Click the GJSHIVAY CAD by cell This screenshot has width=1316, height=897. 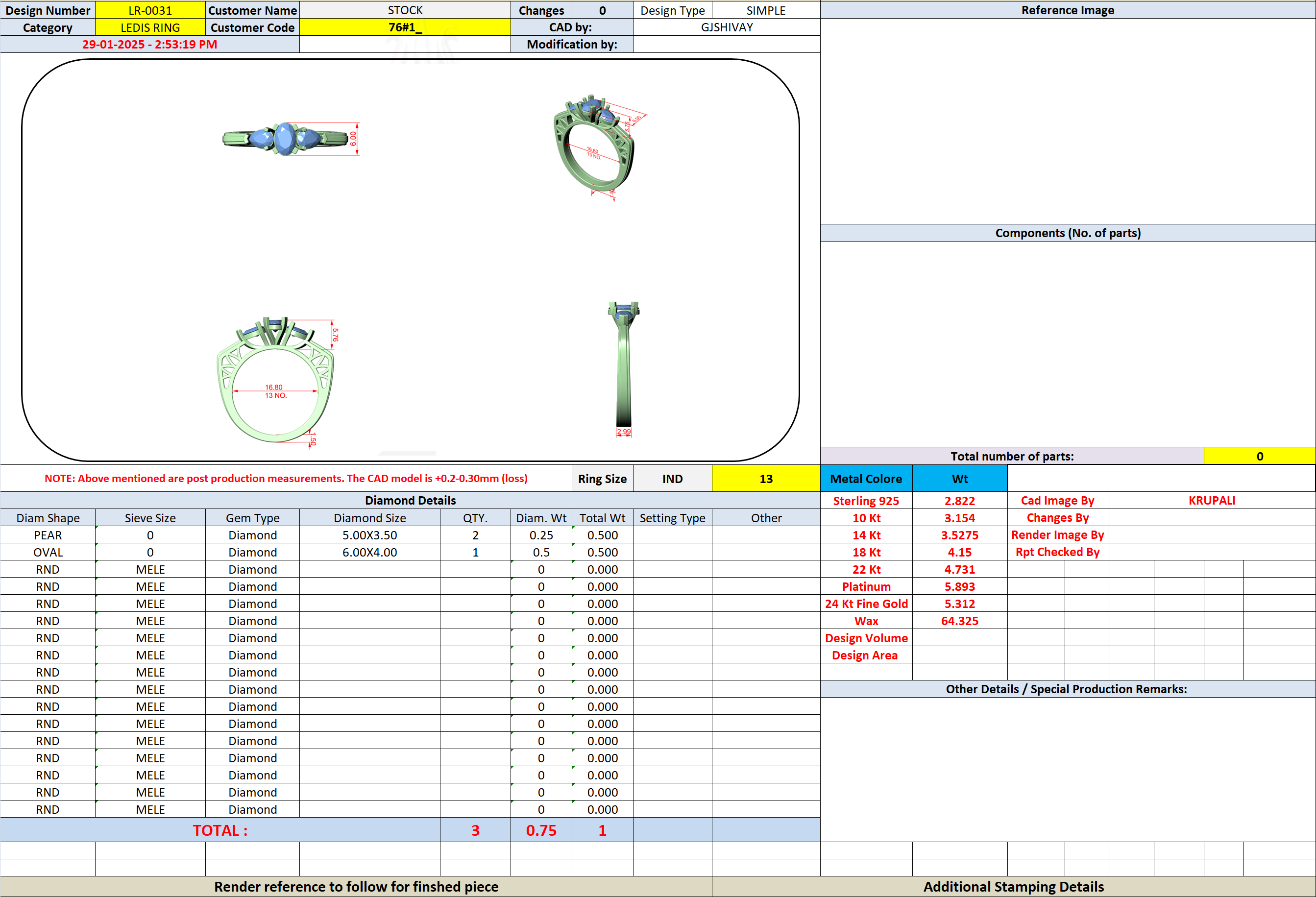coord(727,27)
